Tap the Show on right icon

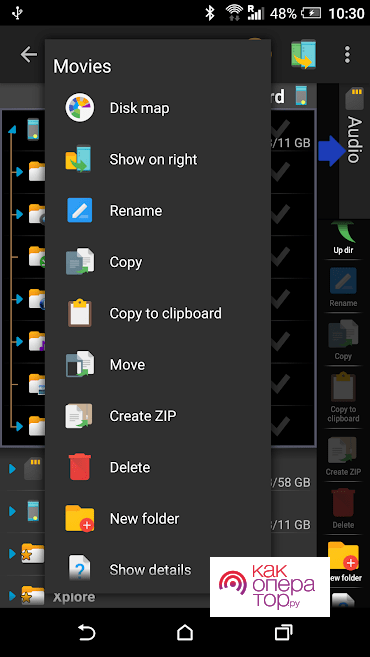79,159
